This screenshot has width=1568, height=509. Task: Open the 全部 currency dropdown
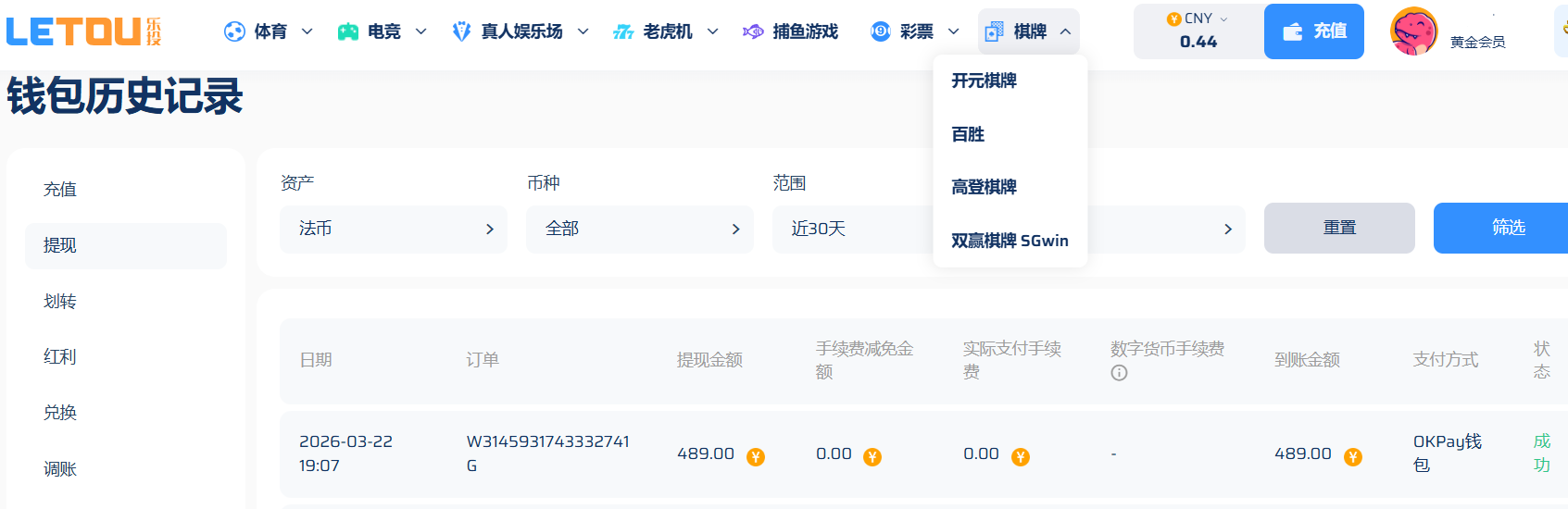(x=639, y=229)
